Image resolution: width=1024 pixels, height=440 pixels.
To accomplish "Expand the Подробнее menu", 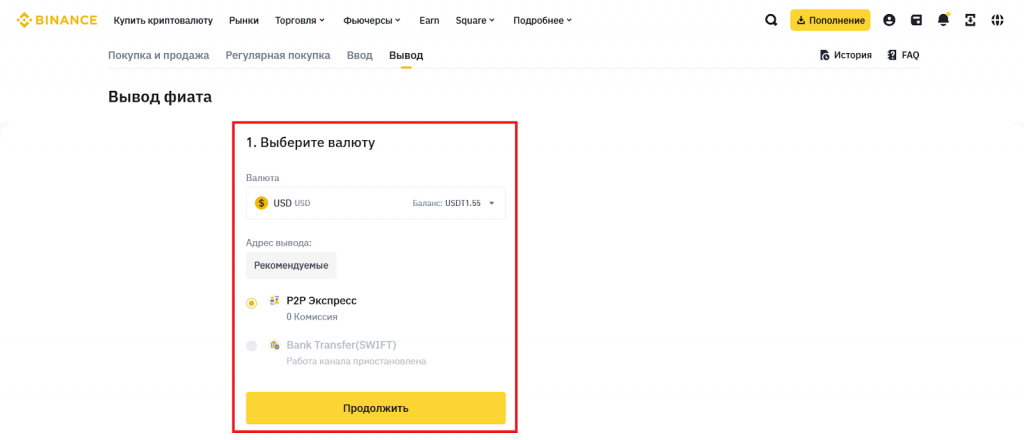I will (542, 20).
